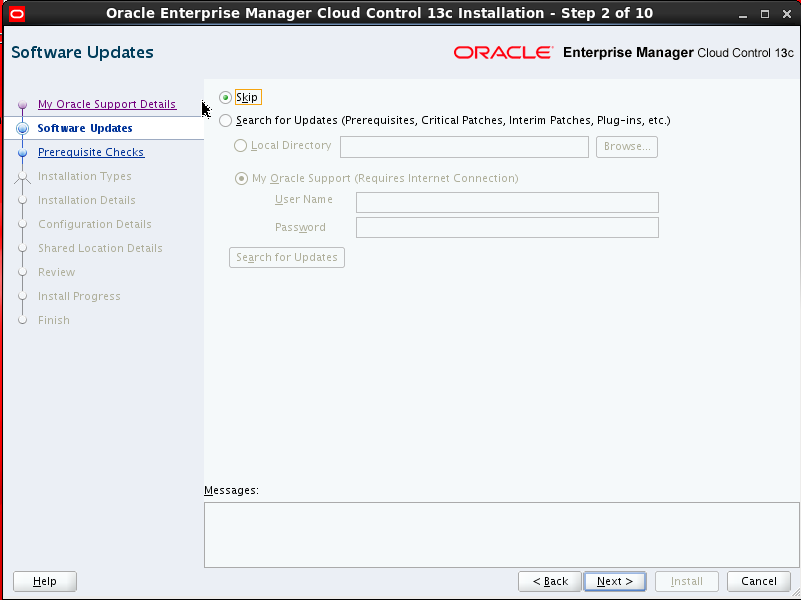Proceed by clicking Next
The image size is (801, 600).
click(614, 581)
